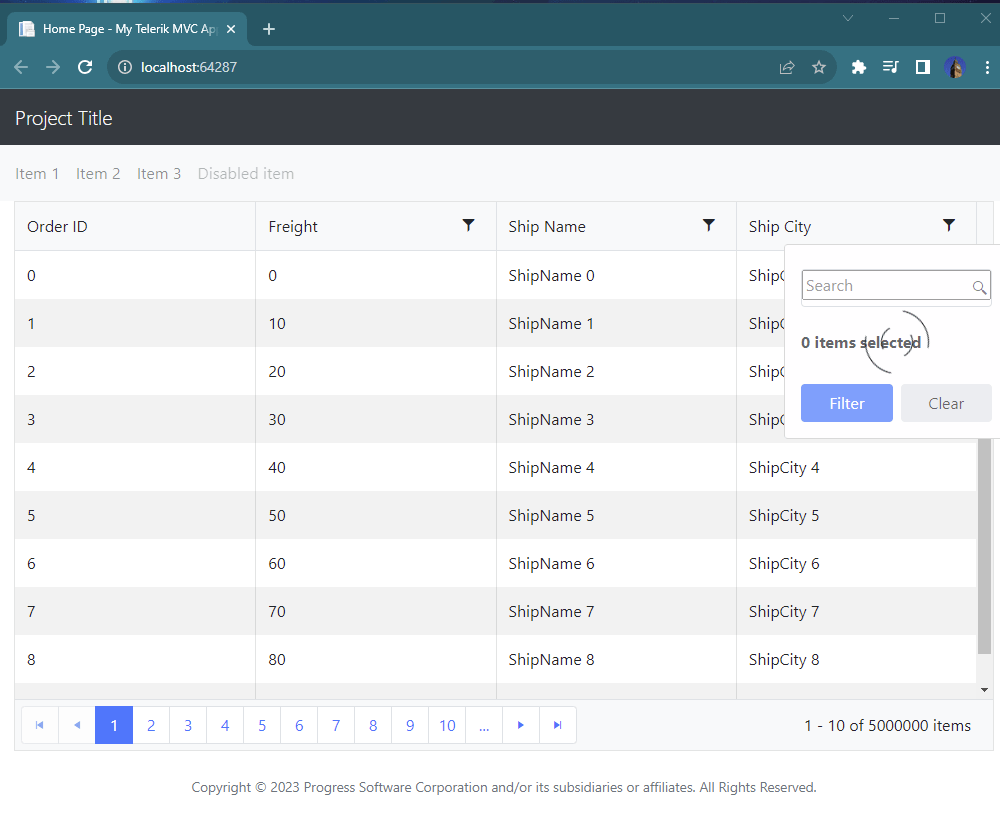Go to page 4 in the pager
1000x823 pixels.
pyautogui.click(x=225, y=725)
